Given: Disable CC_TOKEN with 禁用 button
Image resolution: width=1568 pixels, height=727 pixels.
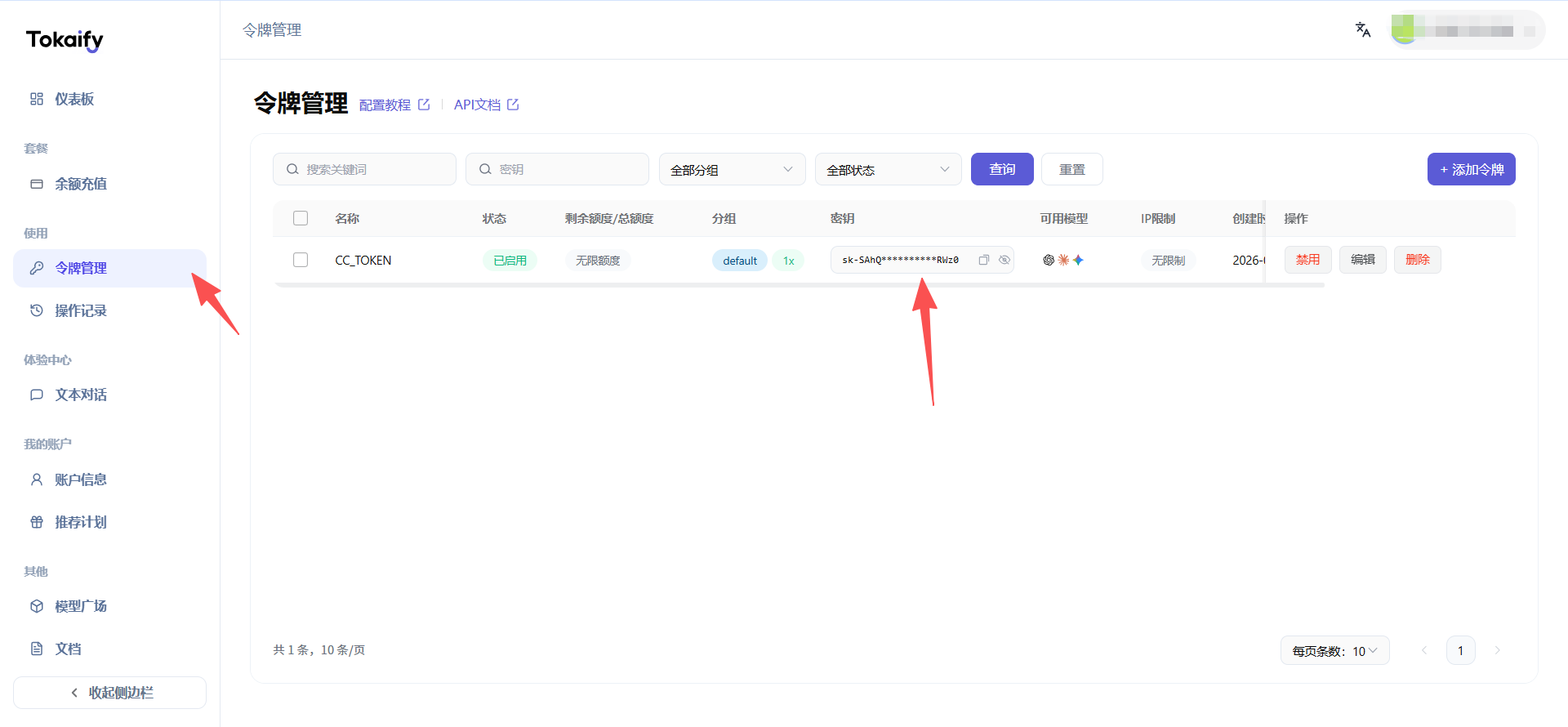Looking at the screenshot, I should pos(1307,260).
